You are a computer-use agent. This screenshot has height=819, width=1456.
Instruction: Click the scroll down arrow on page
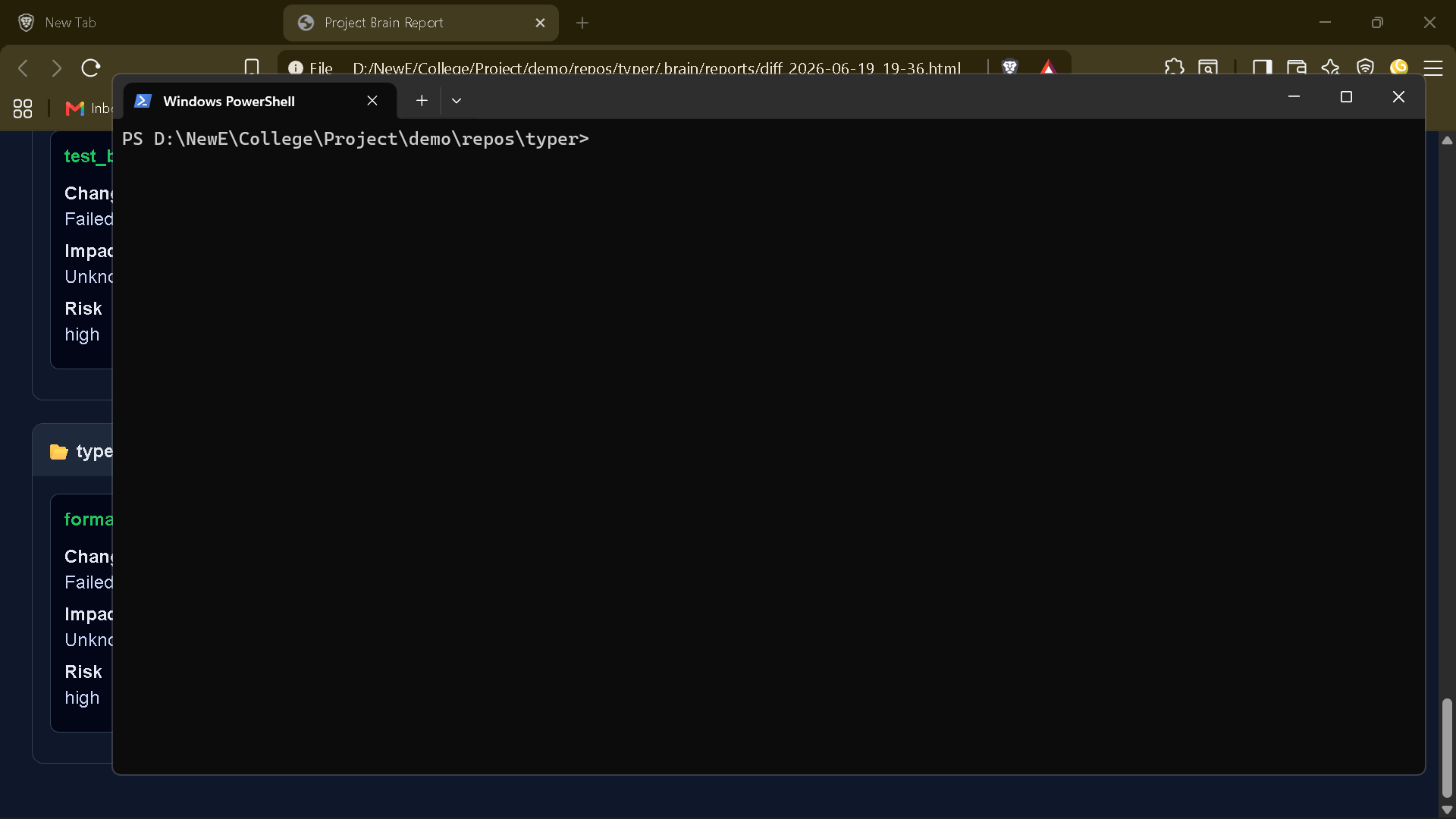pos(1447,810)
